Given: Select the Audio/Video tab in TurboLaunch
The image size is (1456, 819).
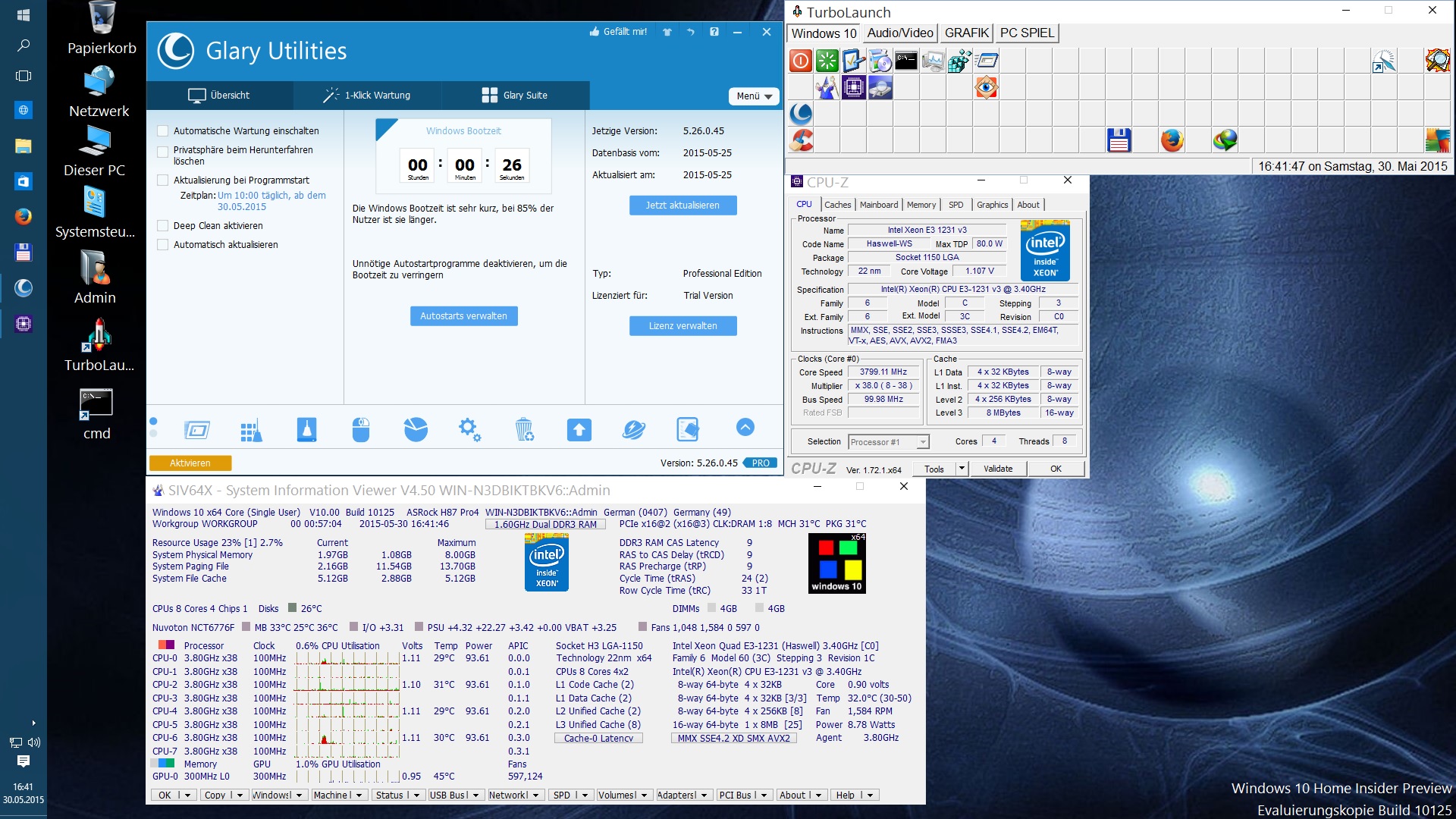Looking at the screenshot, I should tap(899, 33).
